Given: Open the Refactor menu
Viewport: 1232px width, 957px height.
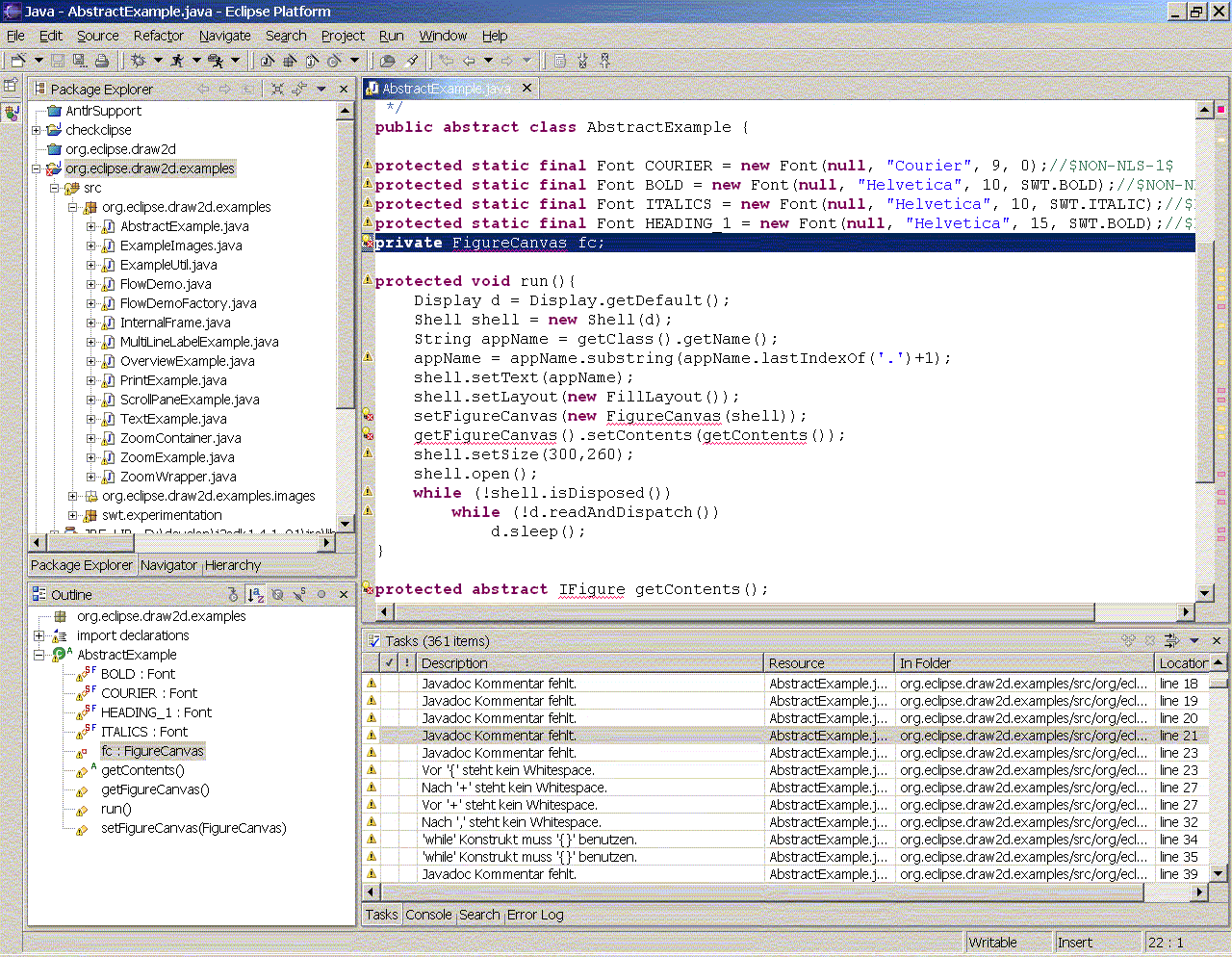Looking at the screenshot, I should 159,36.
